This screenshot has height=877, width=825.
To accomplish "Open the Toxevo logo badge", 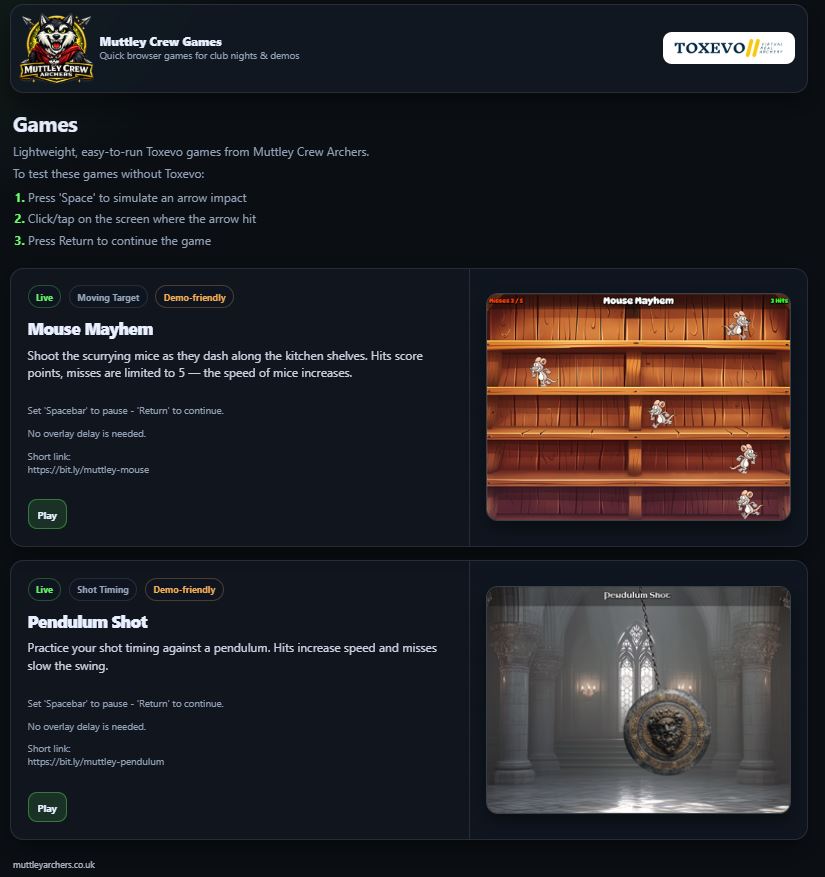I will 728,48.
